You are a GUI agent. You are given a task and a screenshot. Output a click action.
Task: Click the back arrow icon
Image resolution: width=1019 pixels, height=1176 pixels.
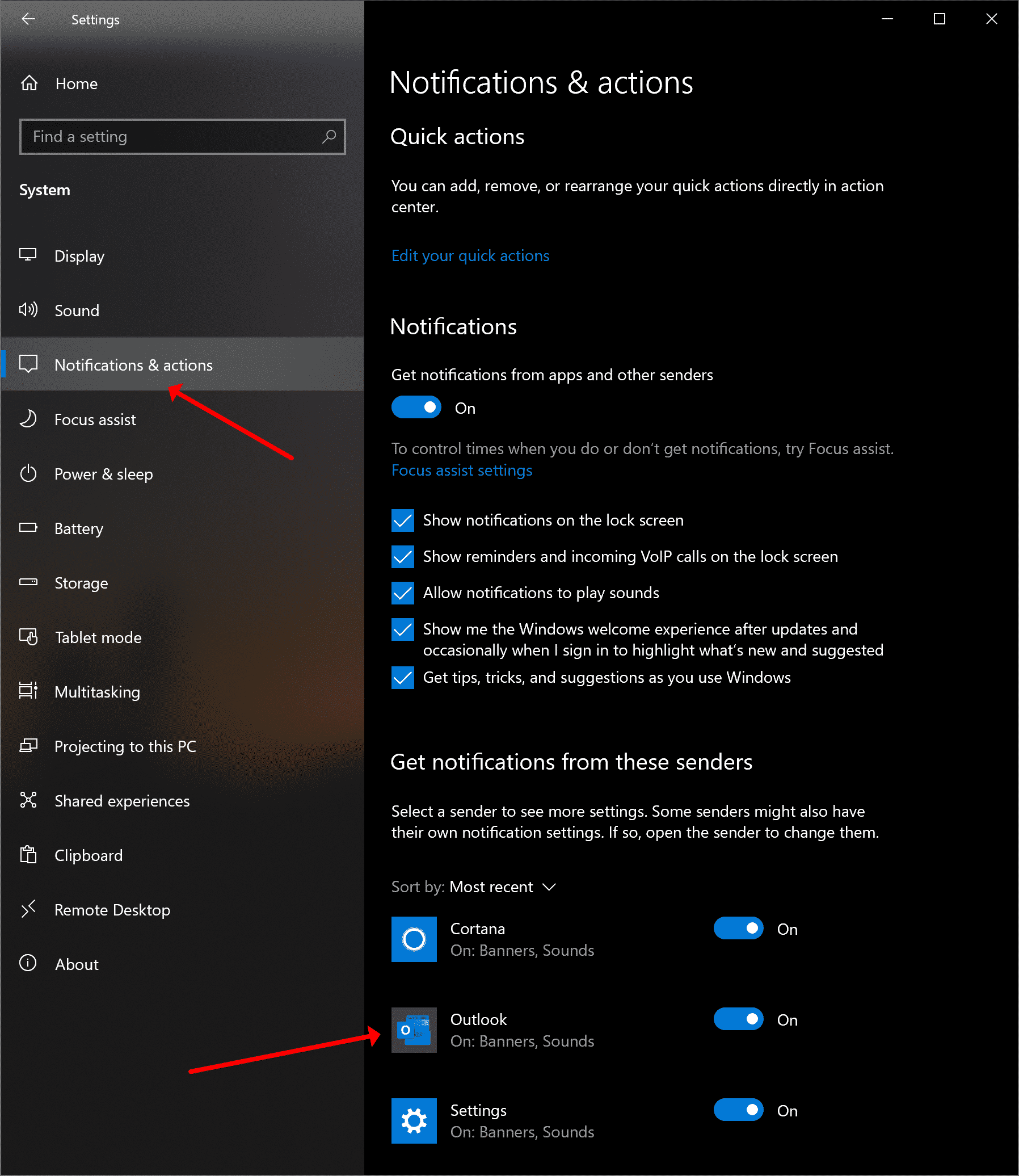click(x=28, y=19)
